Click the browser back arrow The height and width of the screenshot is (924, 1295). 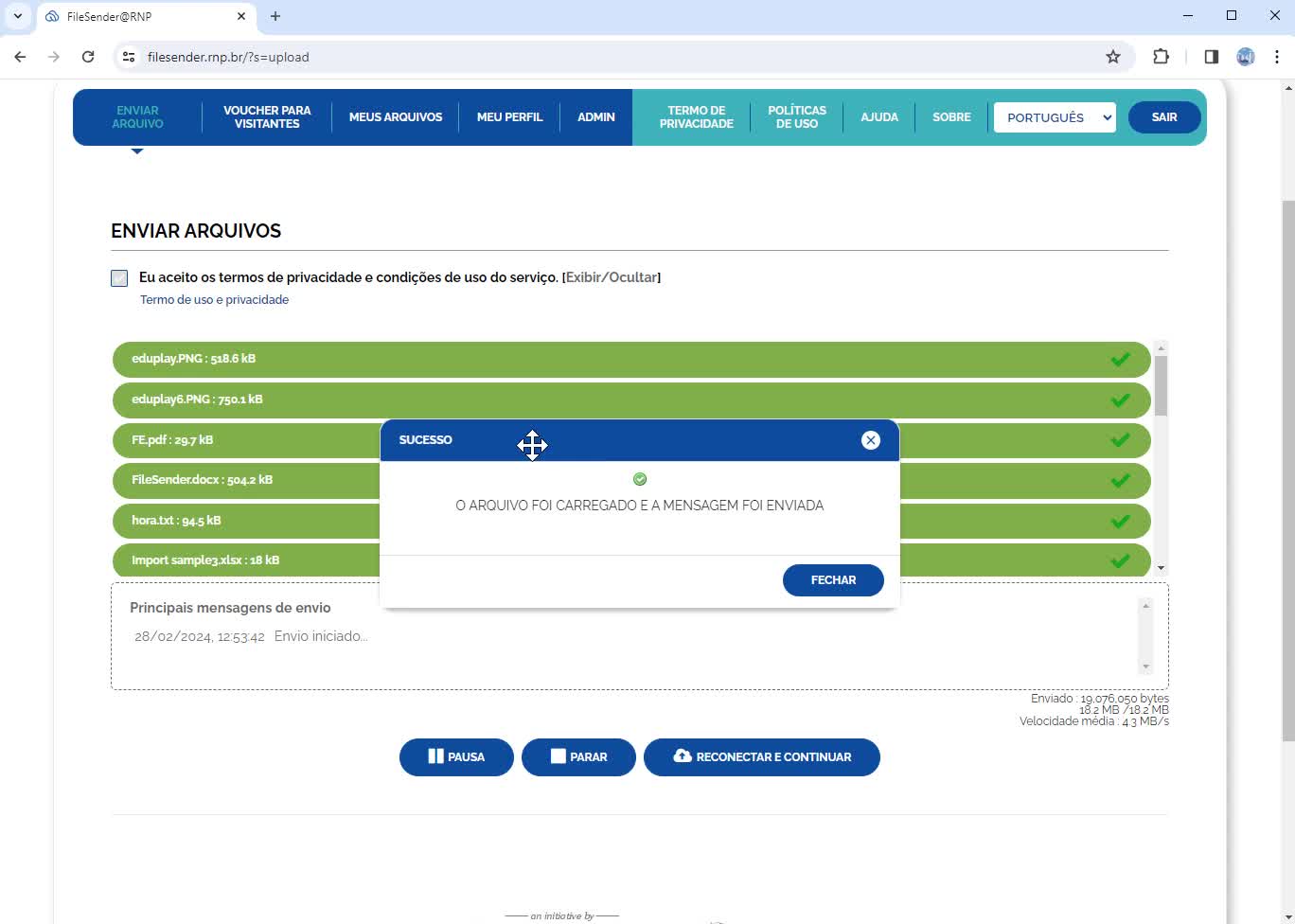click(x=20, y=57)
